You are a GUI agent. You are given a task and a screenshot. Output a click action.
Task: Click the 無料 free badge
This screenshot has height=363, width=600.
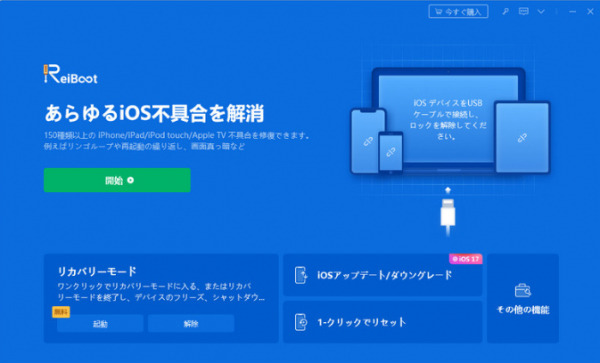pyautogui.click(x=61, y=312)
